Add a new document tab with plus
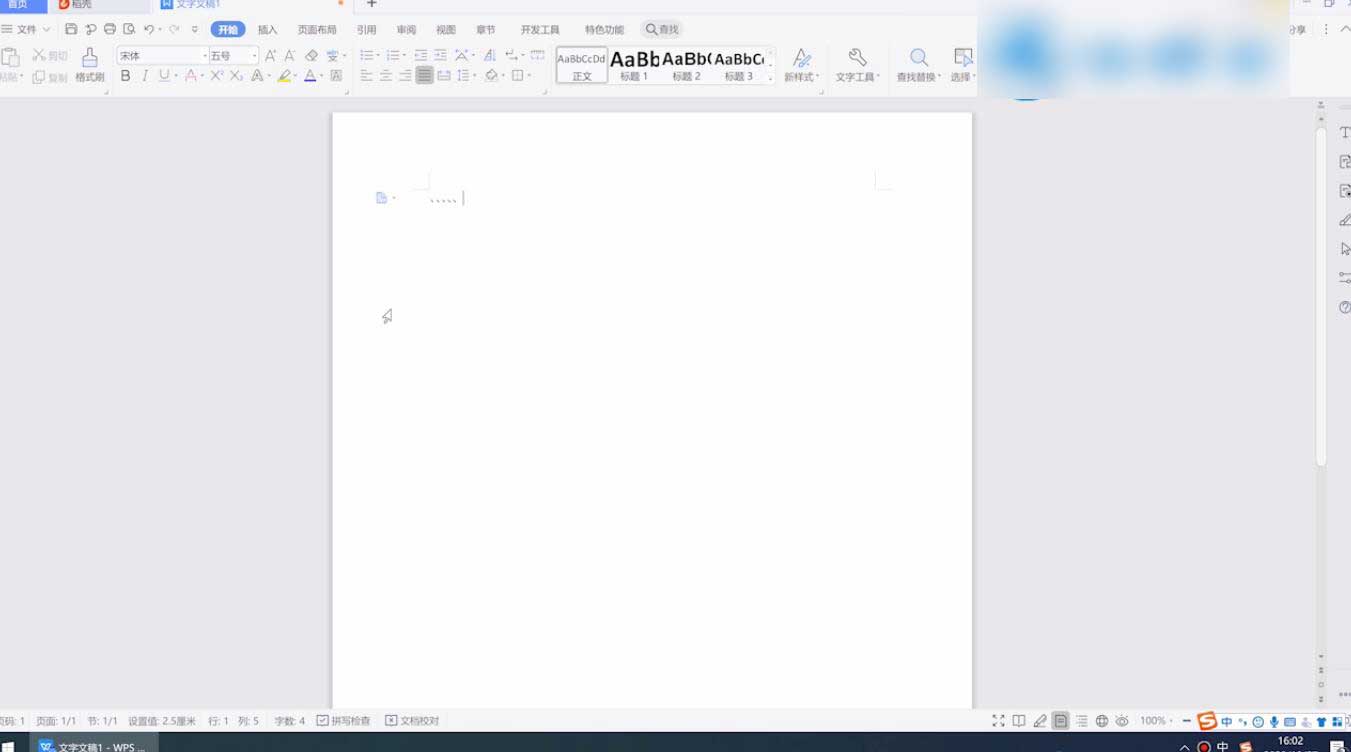 pos(372,4)
